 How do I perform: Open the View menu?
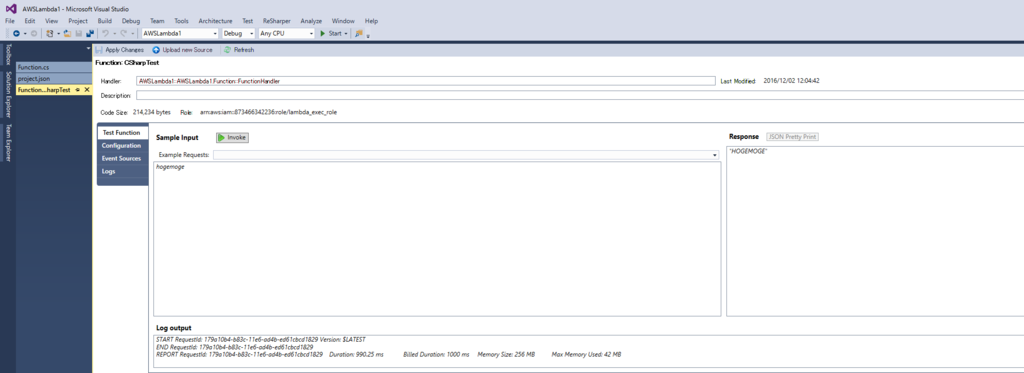tap(52, 21)
